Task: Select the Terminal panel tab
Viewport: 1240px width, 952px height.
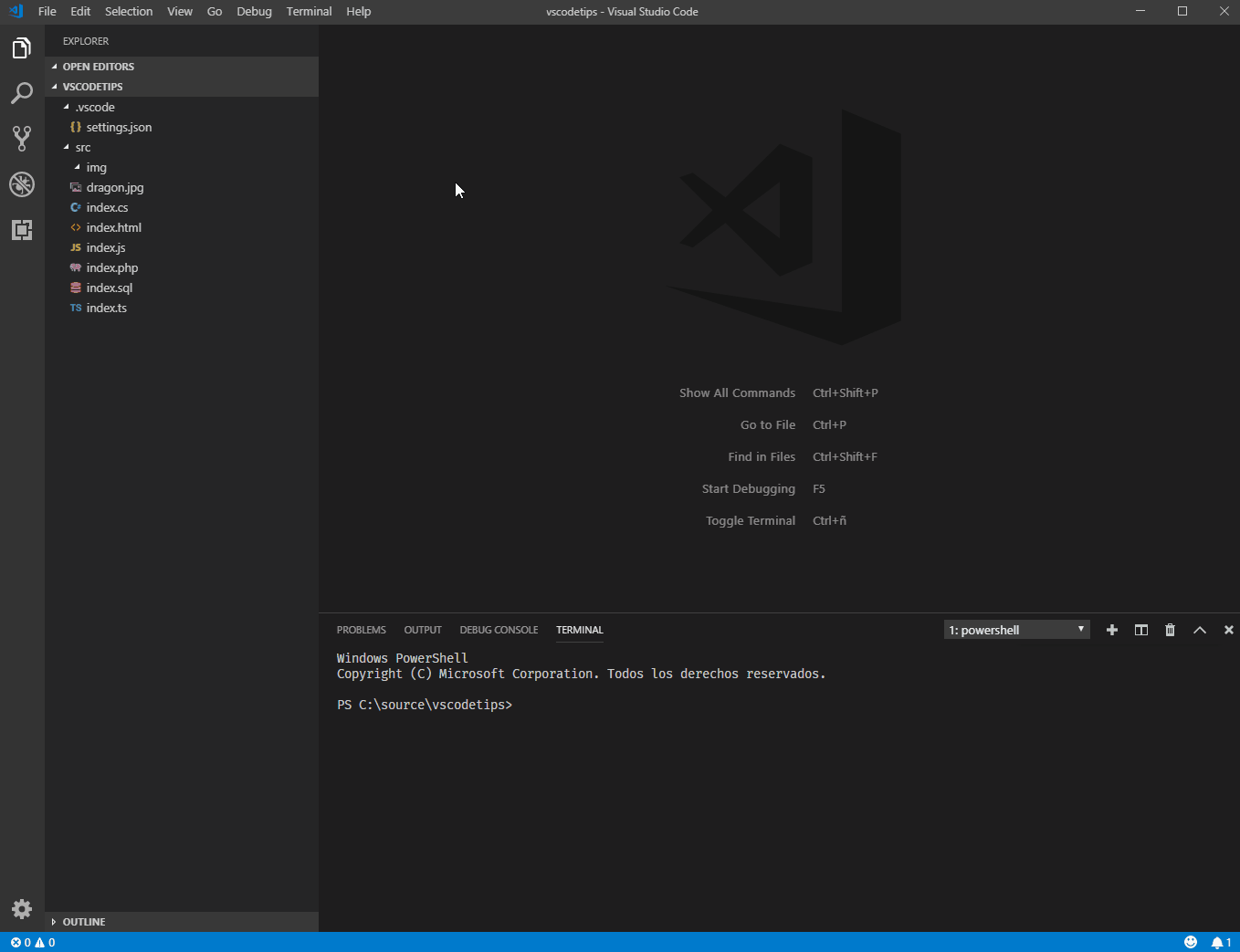Action: 580,630
